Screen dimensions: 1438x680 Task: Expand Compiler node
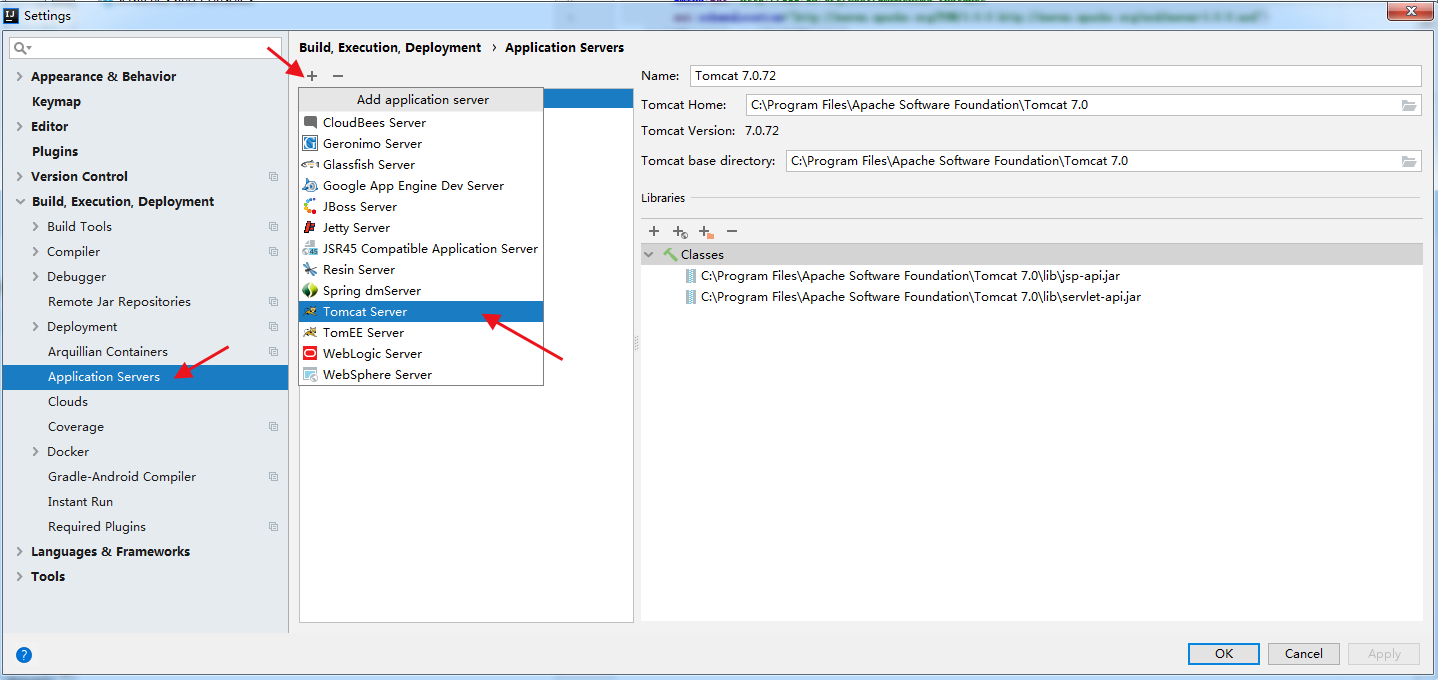point(36,251)
